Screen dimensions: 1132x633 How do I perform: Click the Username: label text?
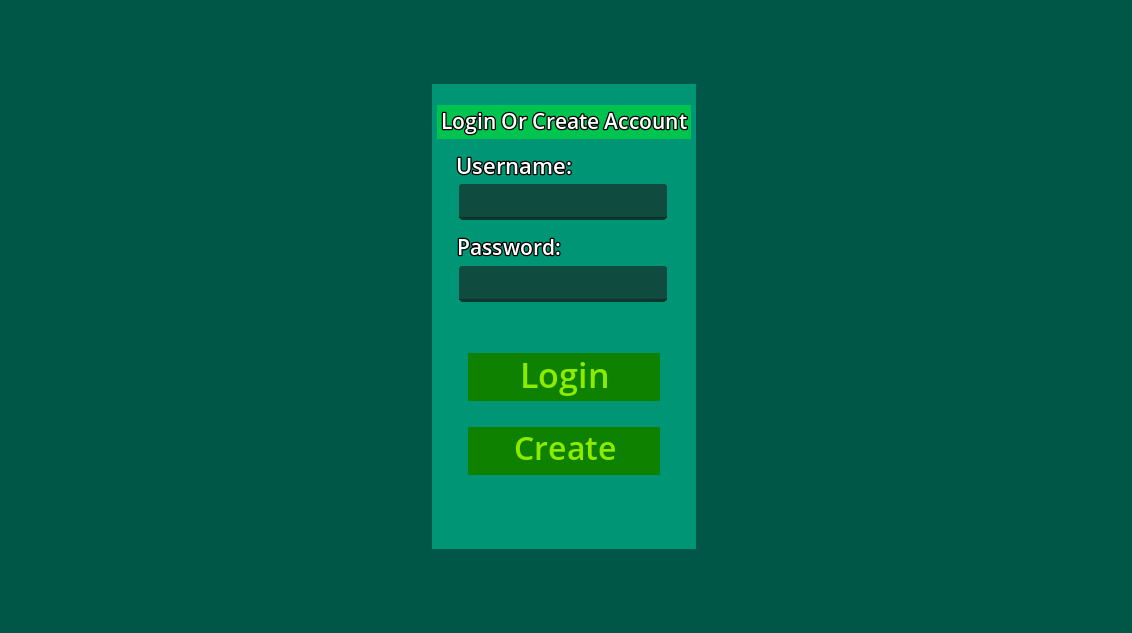click(x=514, y=167)
